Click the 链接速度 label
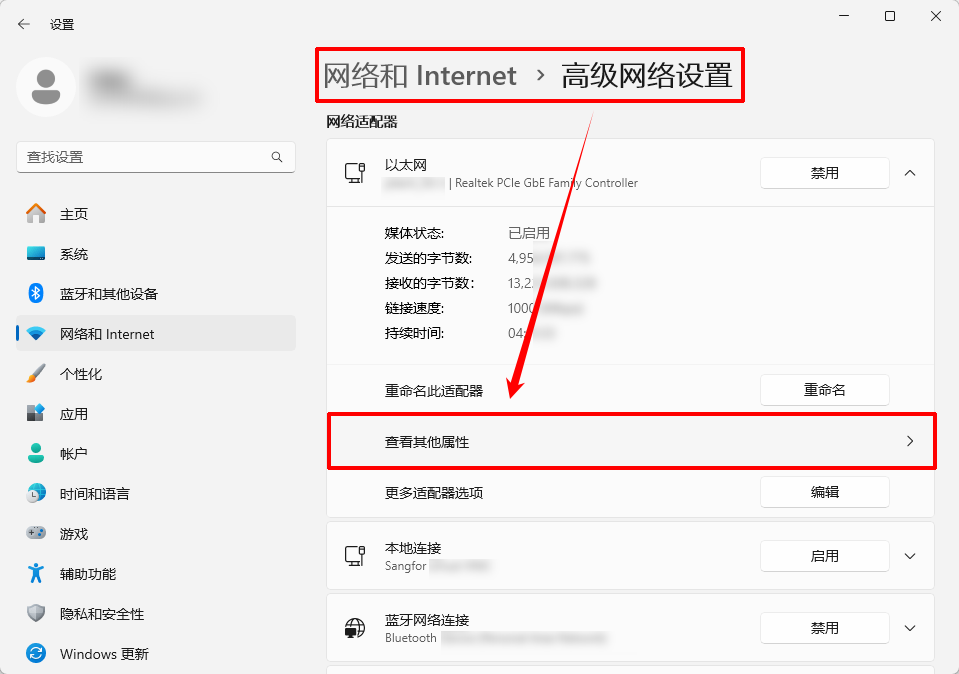Image resolution: width=959 pixels, height=674 pixels. (414, 308)
